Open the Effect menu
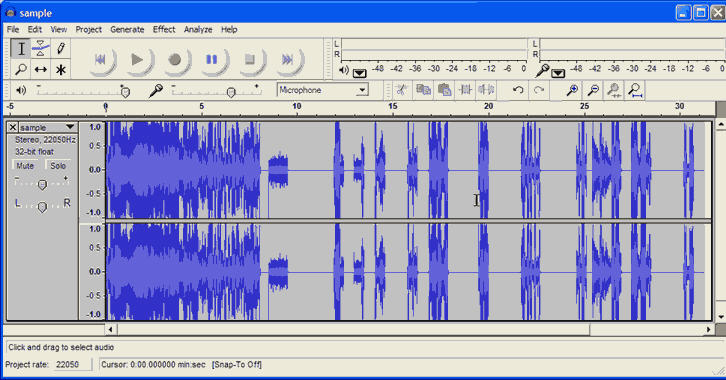 coord(164,30)
